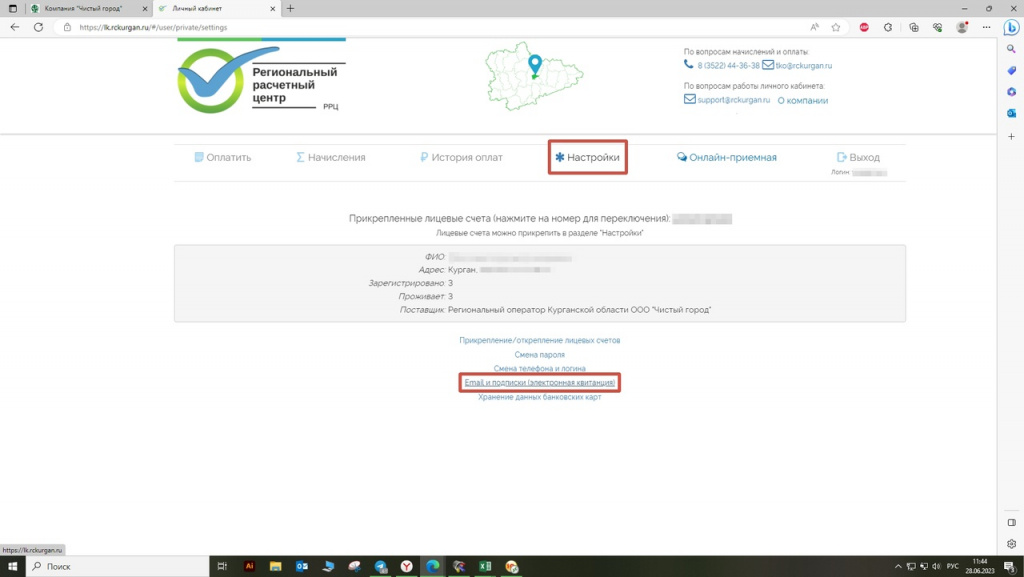The height and width of the screenshot is (577, 1024).
Task: Open Task View on taskbar
Action: [222, 567]
